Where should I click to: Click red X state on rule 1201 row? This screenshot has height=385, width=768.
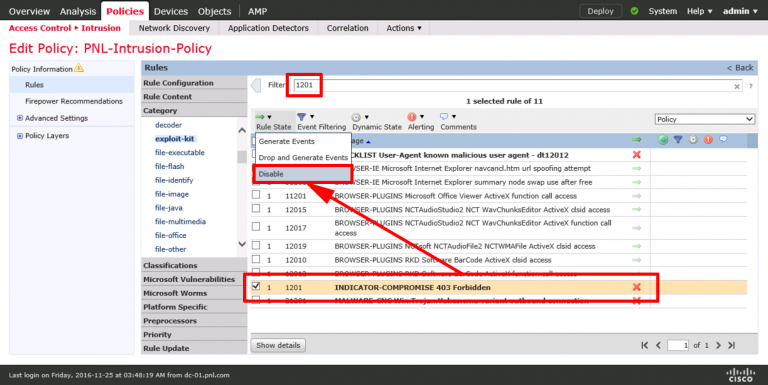[636, 287]
